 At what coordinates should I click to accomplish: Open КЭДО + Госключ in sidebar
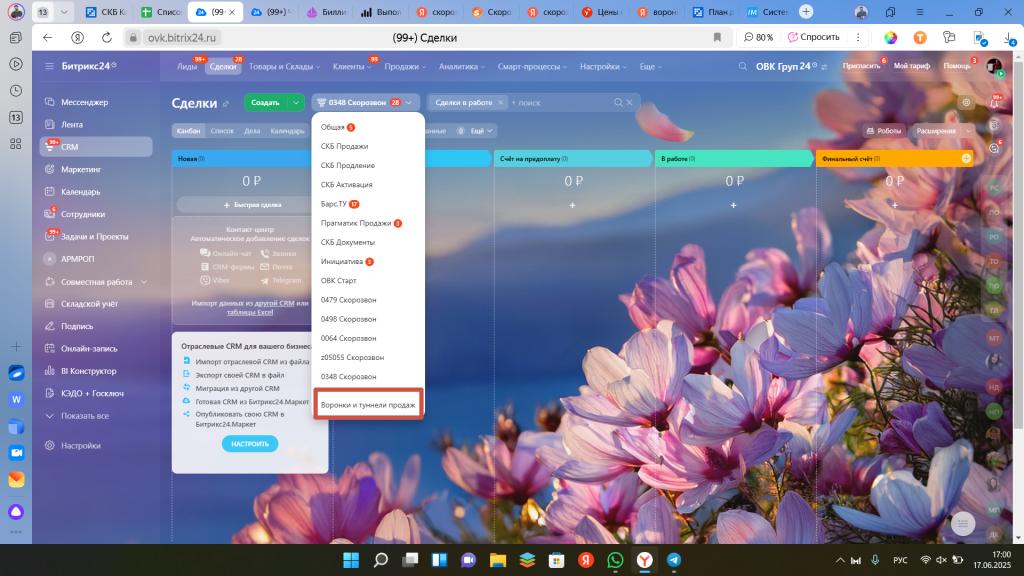[92, 393]
